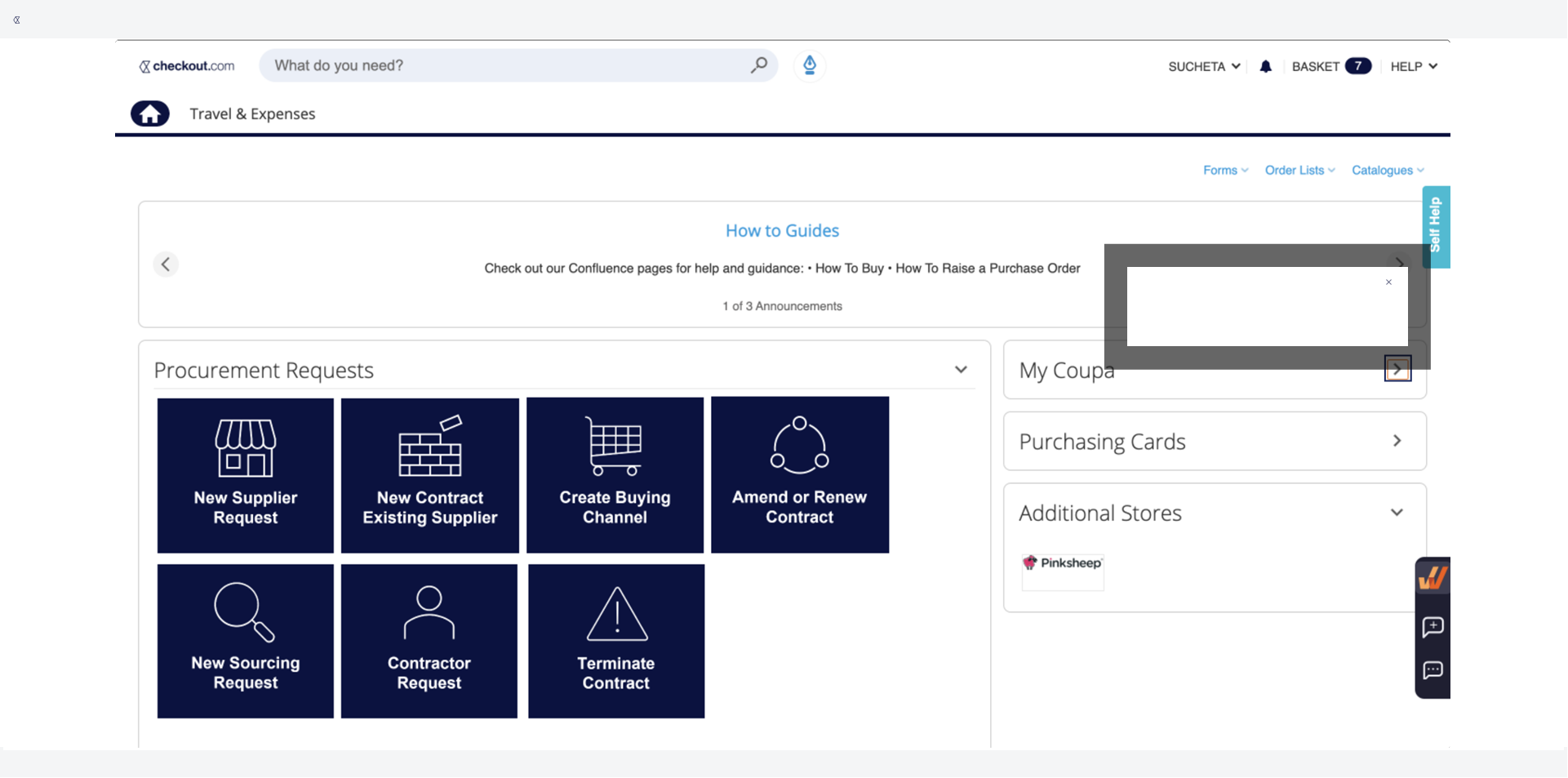This screenshot has height=778, width=1568.
Task: Open the New Sourcing Request tile
Action: tap(246, 642)
